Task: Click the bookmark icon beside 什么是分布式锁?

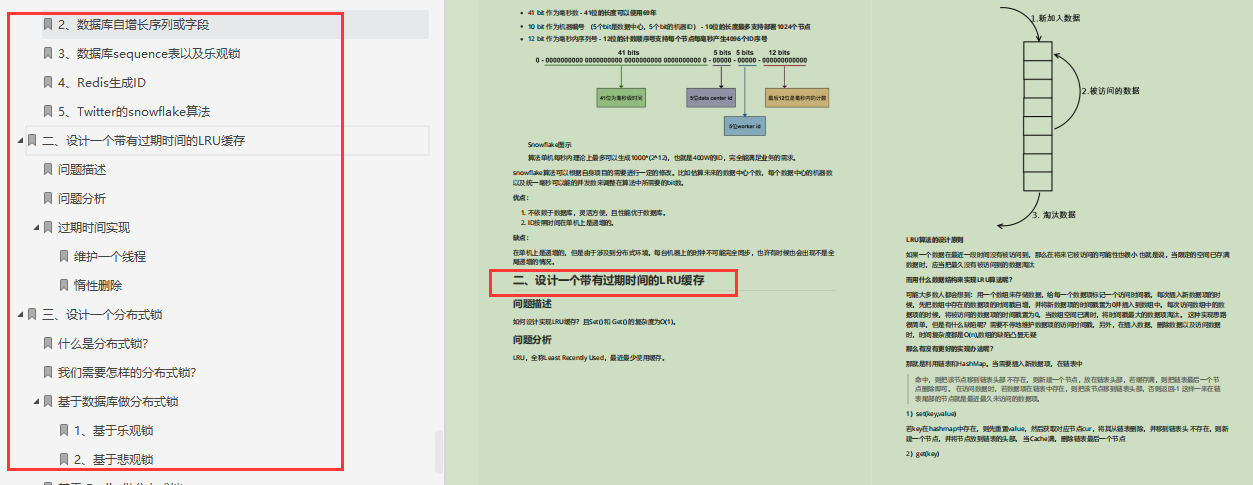Action: pyautogui.click(x=48, y=343)
